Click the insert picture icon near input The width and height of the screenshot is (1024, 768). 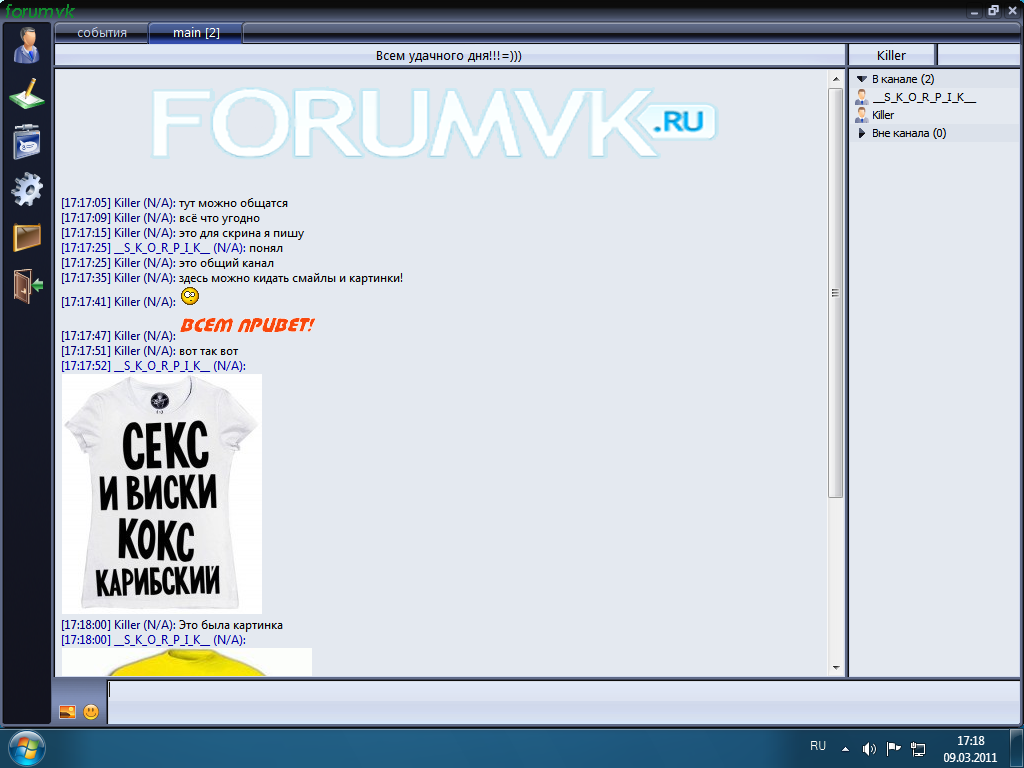click(x=67, y=712)
